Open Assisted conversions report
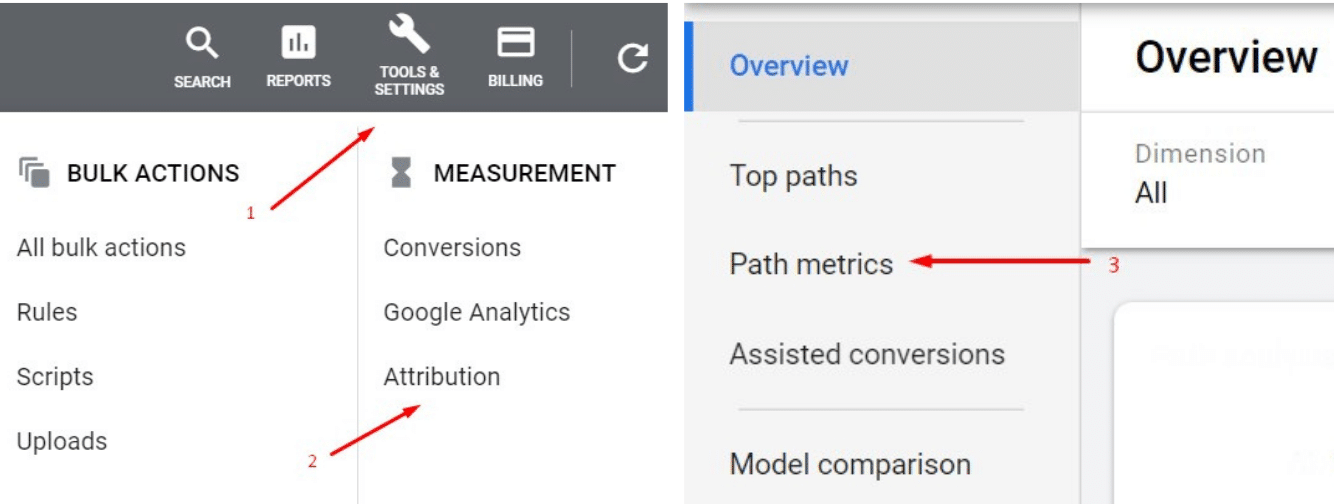1334x504 pixels. point(867,354)
